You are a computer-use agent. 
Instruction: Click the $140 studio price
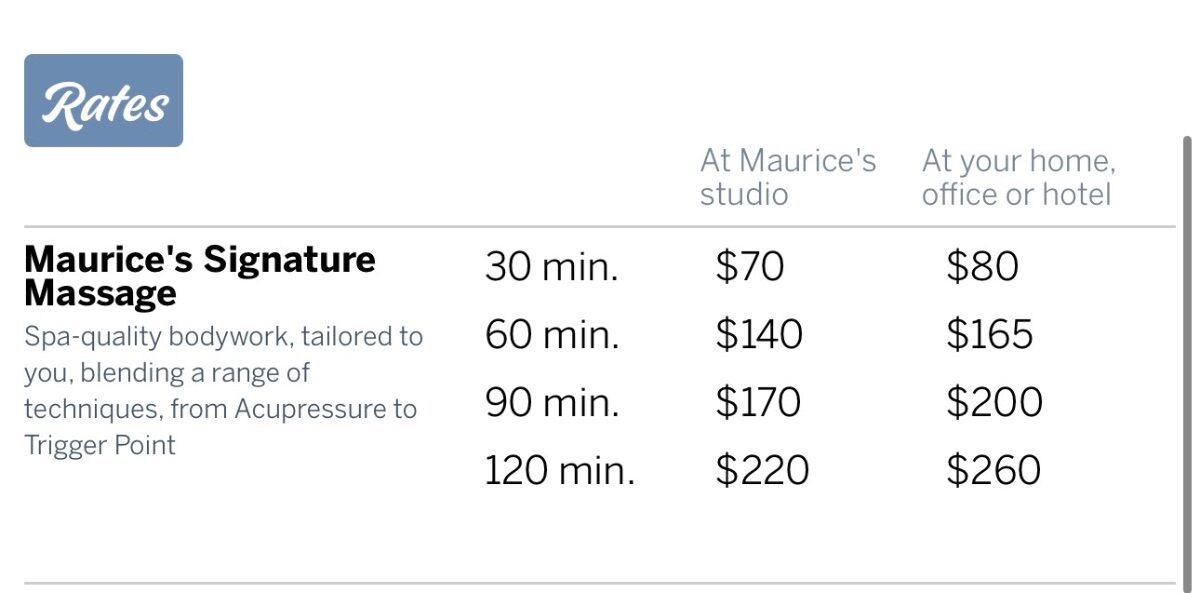(759, 335)
